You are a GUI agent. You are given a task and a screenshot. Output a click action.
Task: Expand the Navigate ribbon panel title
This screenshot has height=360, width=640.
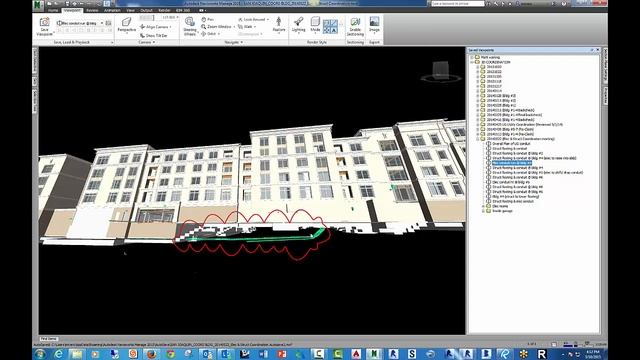click(233, 42)
